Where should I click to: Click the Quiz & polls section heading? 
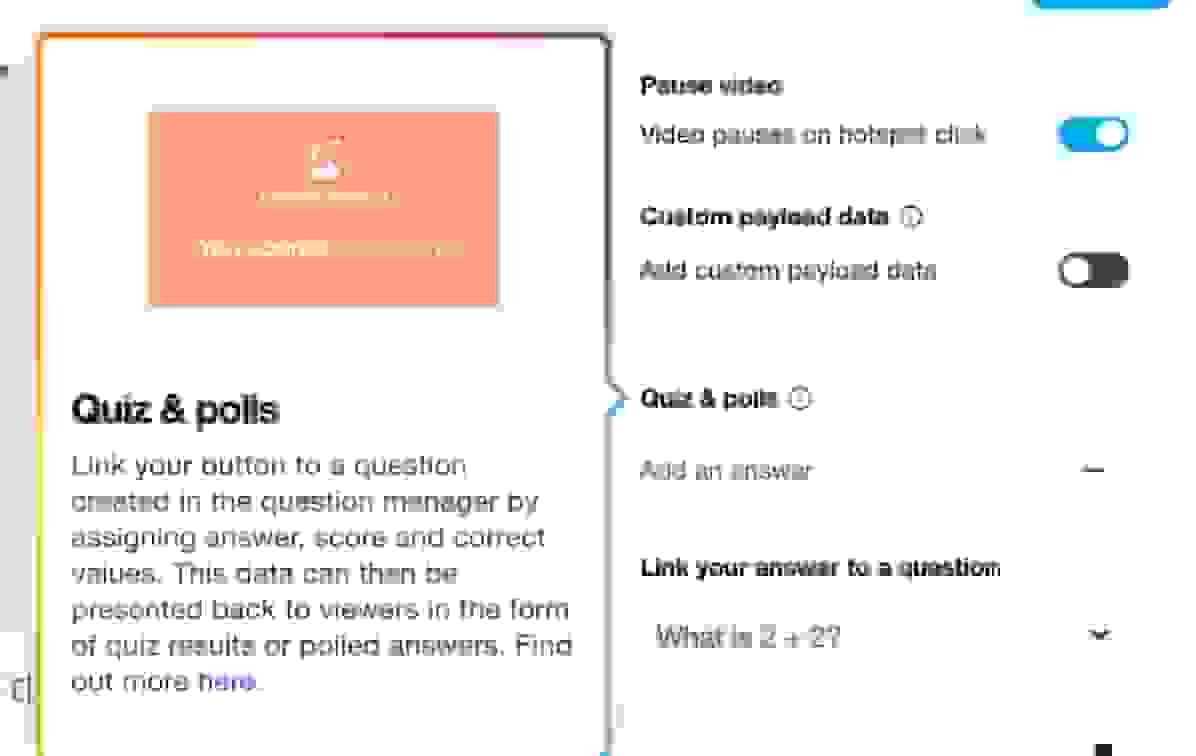(x=708, y=399)
